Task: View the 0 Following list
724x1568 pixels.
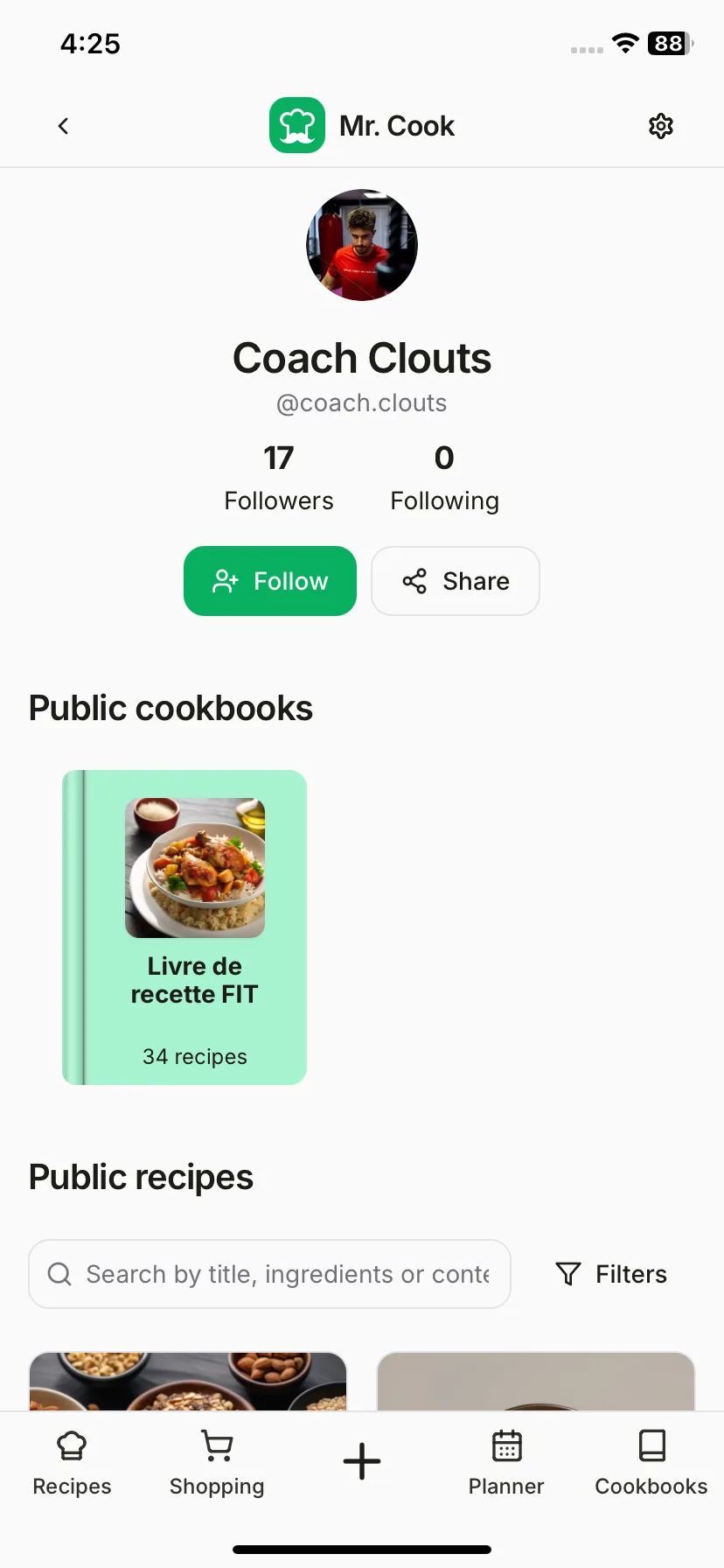Action: [444, 478]
